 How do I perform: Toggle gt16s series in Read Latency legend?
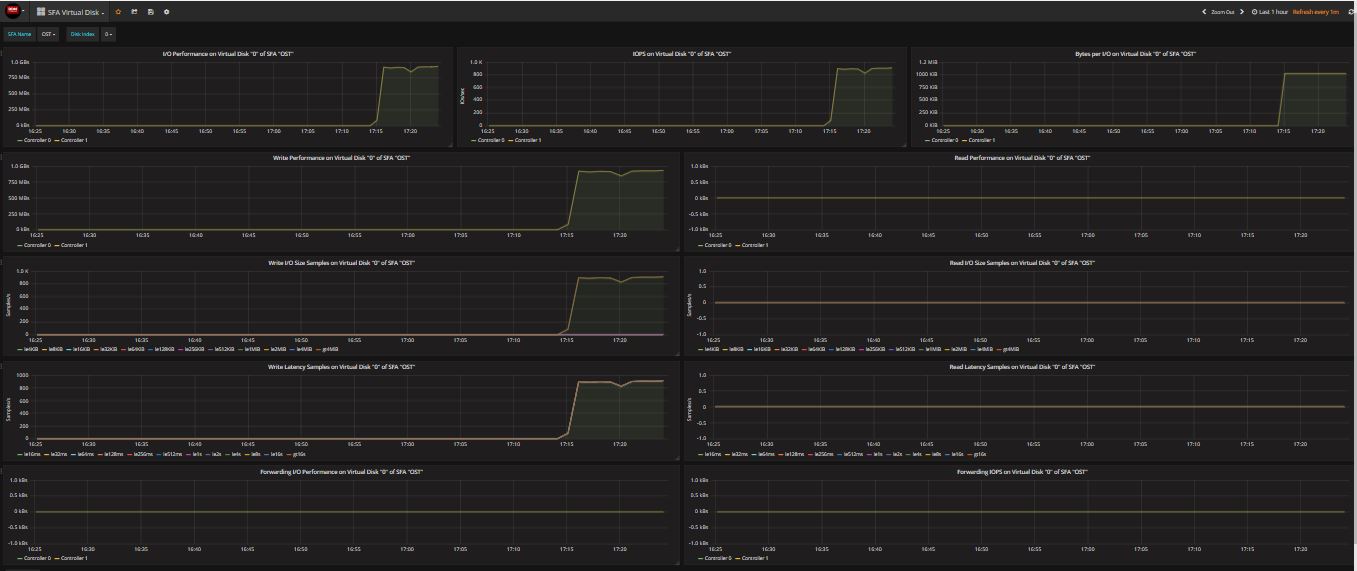[980, 454]
